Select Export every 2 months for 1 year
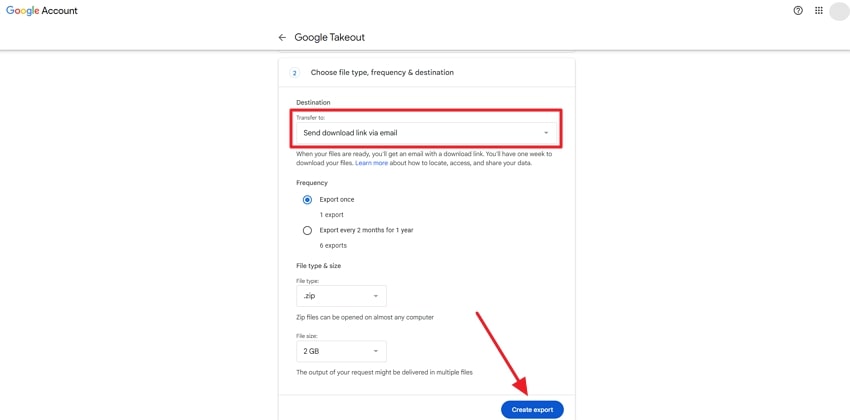Screen dimensions: 850x420 click(307, 230)
